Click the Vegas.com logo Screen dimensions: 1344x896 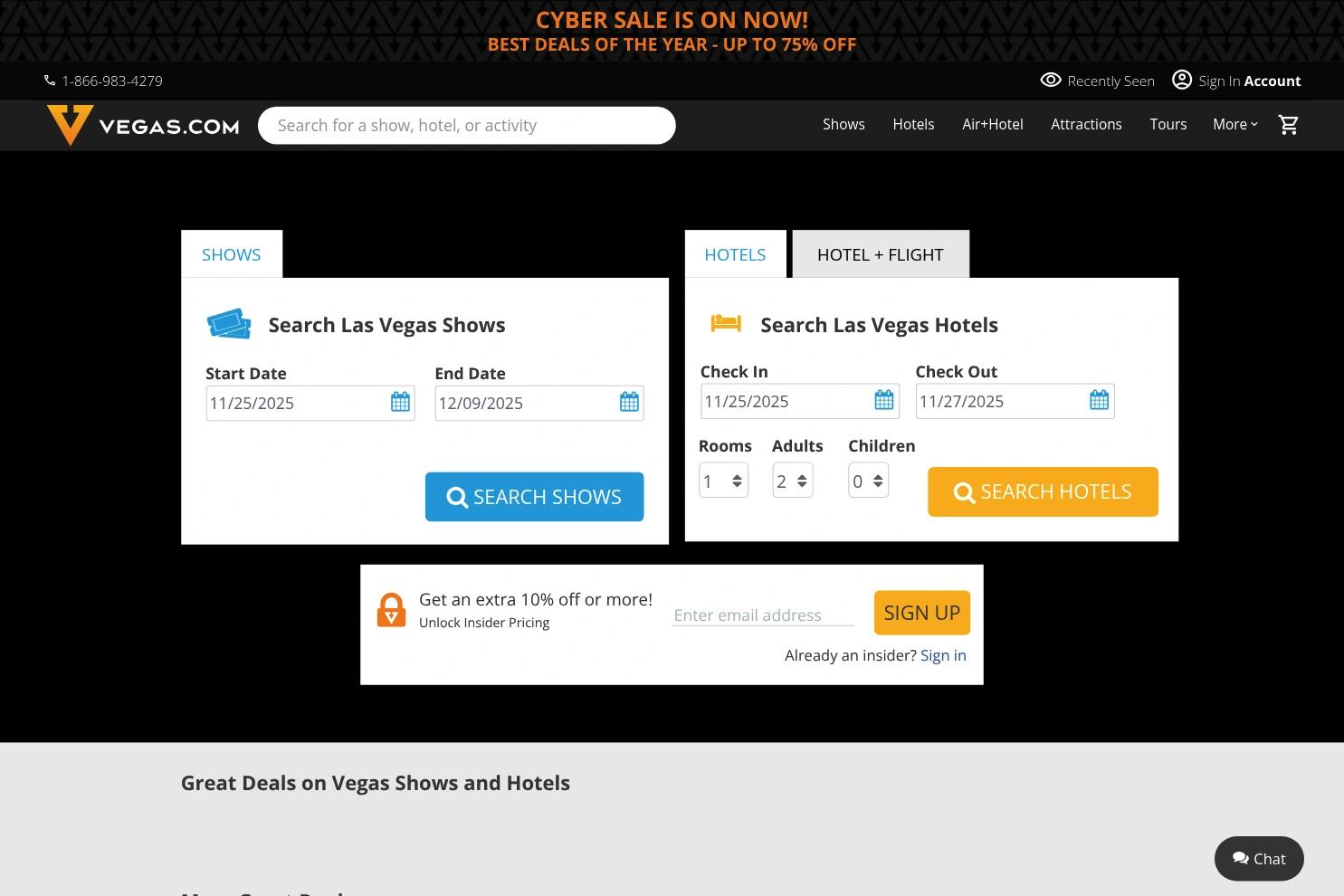(x=143, y=125)
